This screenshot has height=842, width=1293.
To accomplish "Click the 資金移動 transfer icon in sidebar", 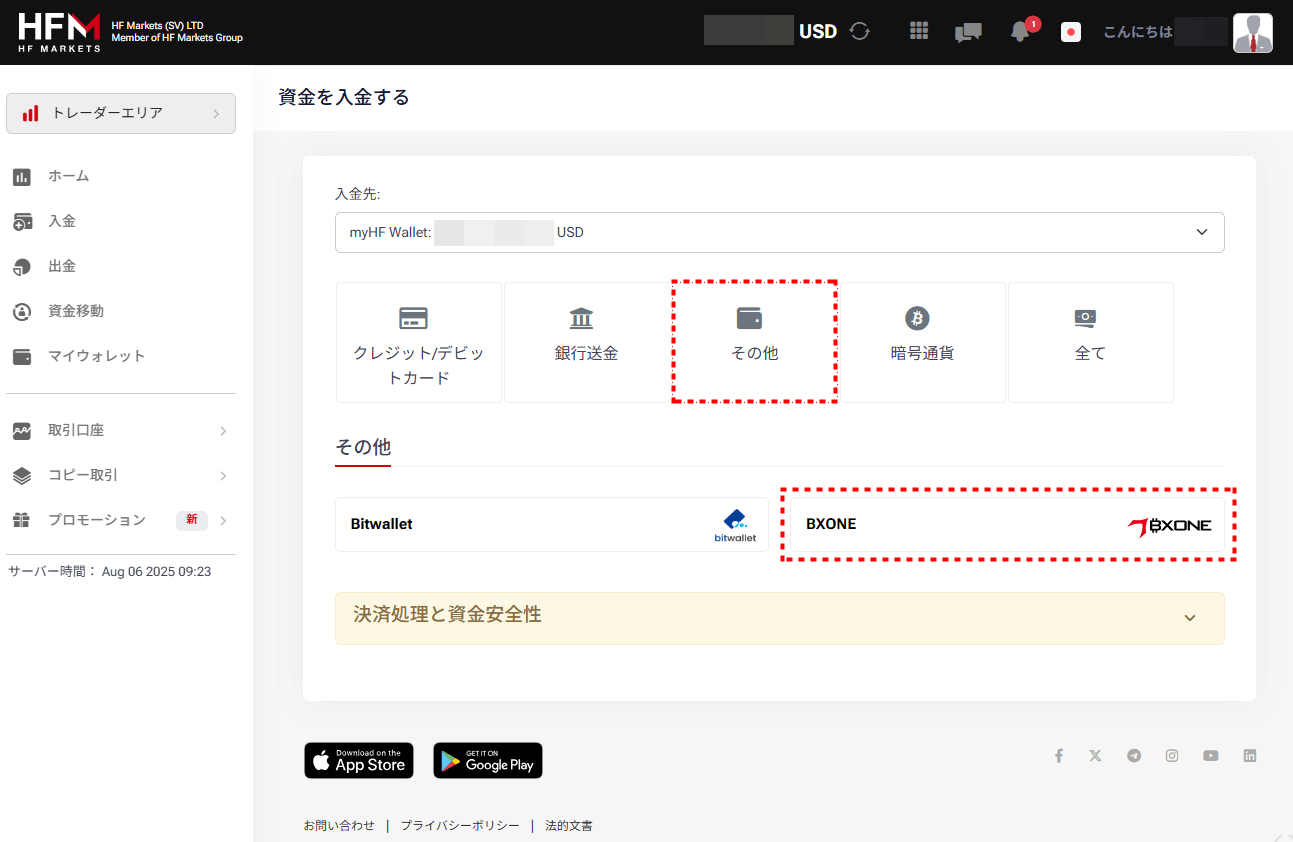I will point(22,312).
